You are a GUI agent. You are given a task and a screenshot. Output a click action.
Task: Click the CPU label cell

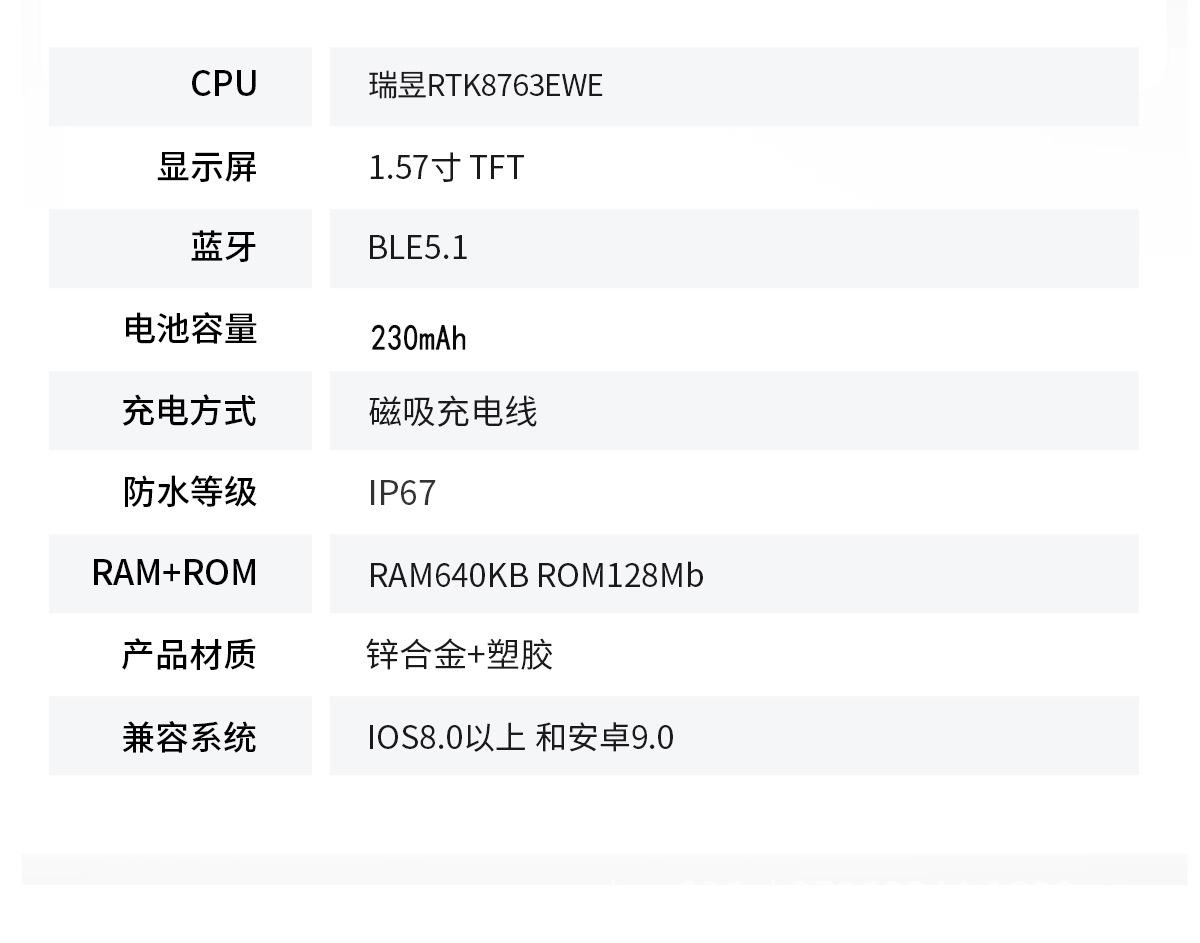coord(180,86)
